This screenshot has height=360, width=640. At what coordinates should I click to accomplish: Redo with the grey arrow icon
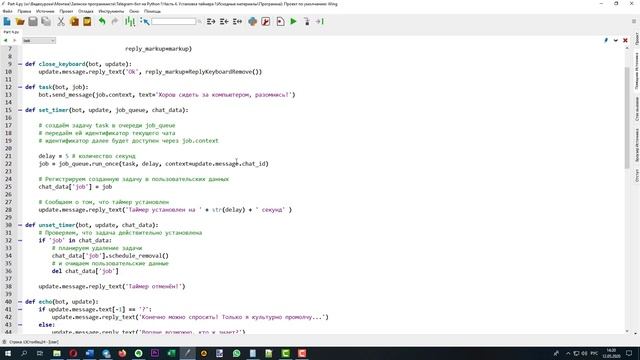(x=115, y=21)
